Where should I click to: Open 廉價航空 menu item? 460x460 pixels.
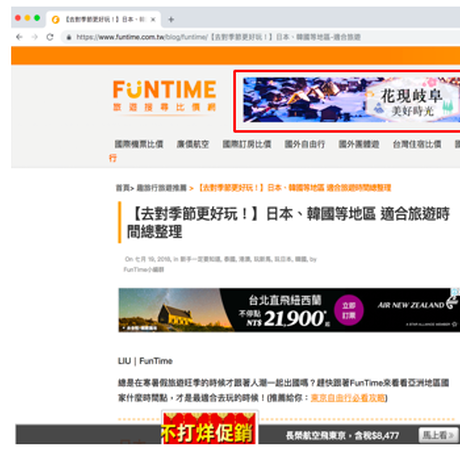click(x=193, y=144)
